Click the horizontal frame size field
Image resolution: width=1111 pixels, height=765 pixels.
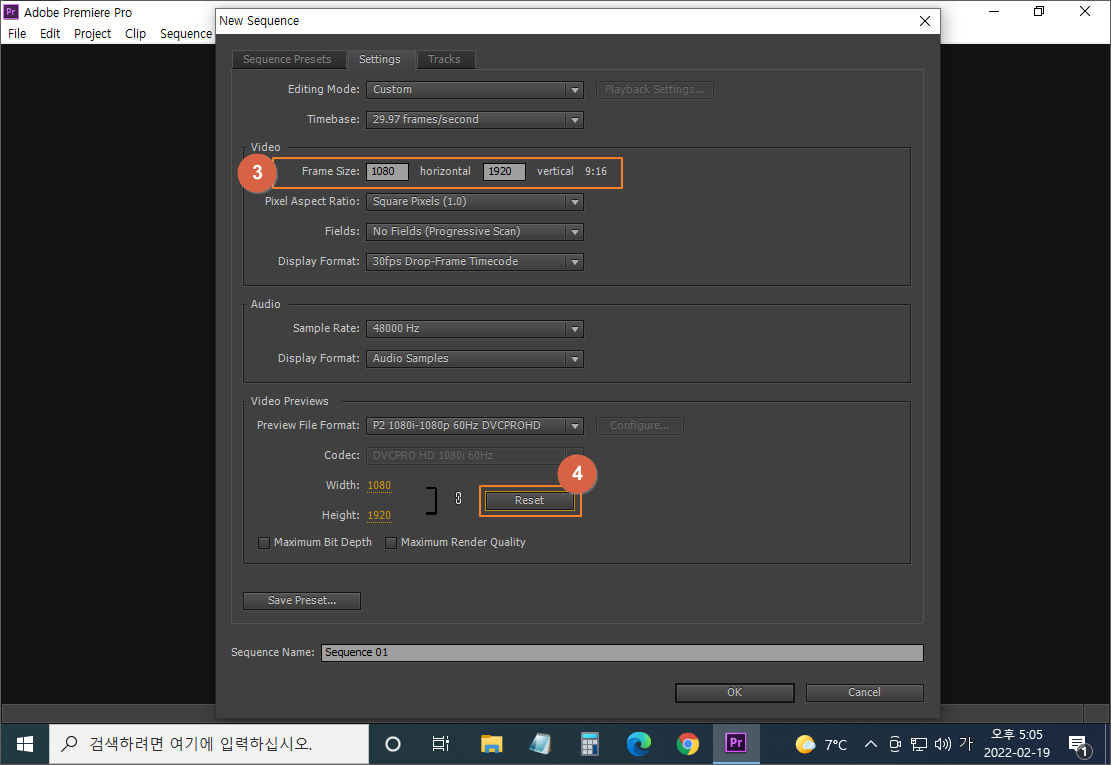387,171
